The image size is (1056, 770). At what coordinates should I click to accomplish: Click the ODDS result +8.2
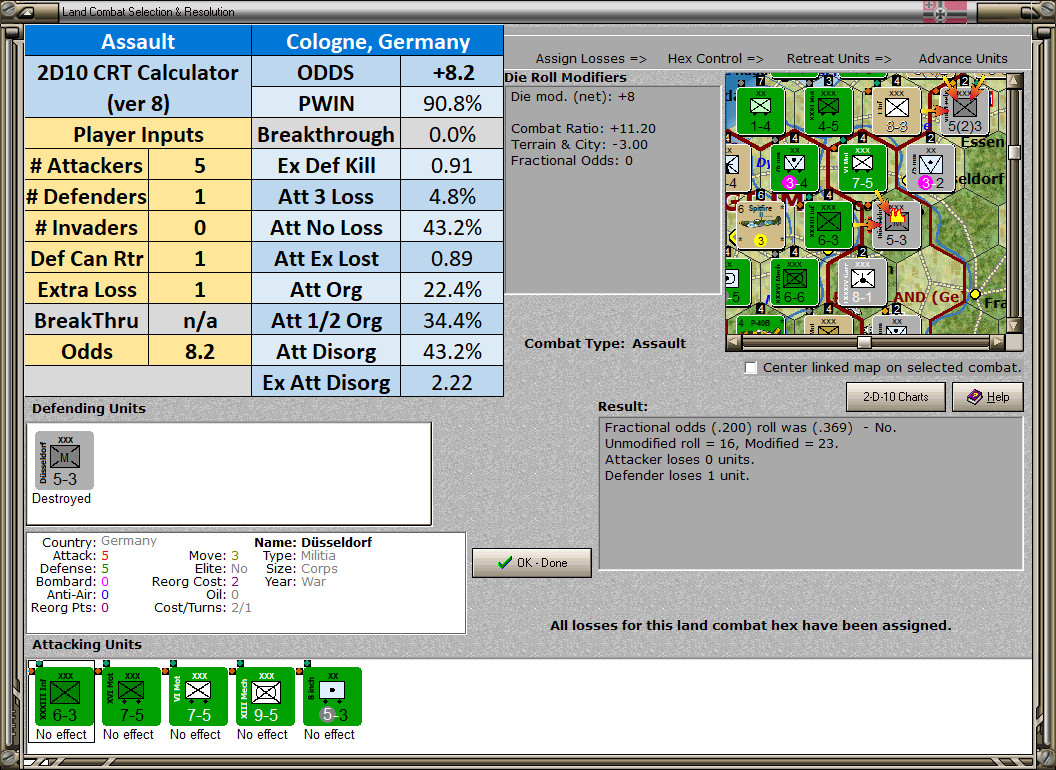pos(452,73)
